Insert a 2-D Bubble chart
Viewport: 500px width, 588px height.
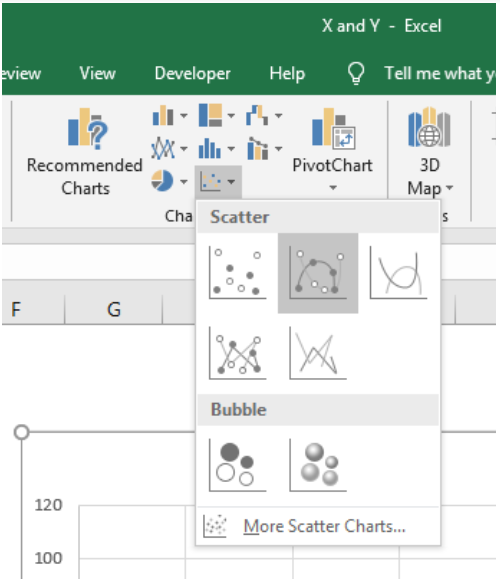237,465
